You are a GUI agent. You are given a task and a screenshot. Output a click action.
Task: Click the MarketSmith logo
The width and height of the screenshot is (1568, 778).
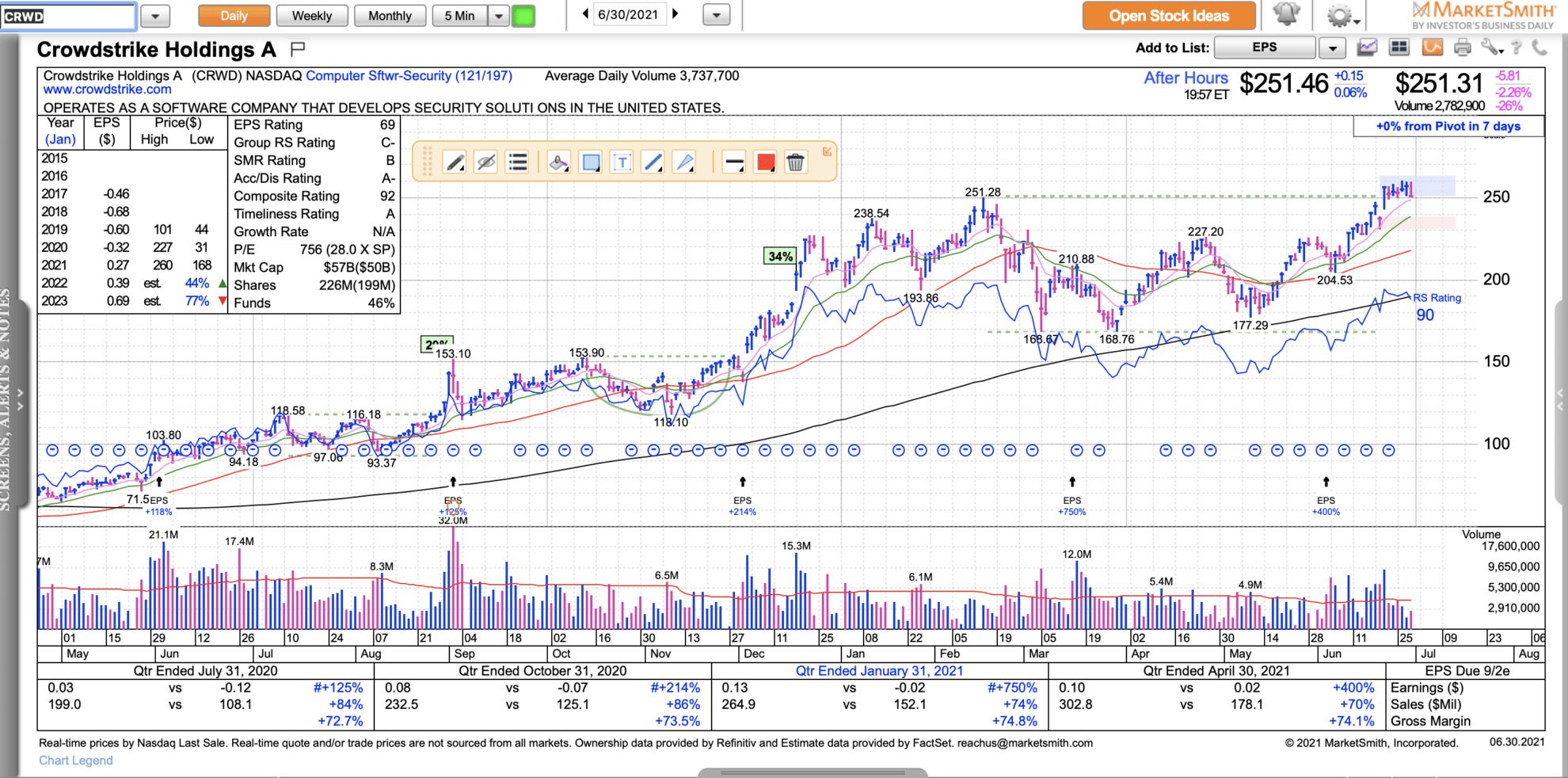[x=1483, y=15]
